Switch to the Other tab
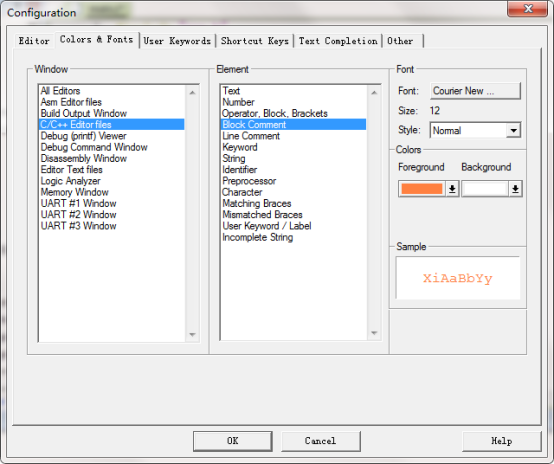The height and width of the screenshot is (464, 554). tap(402, 41)
